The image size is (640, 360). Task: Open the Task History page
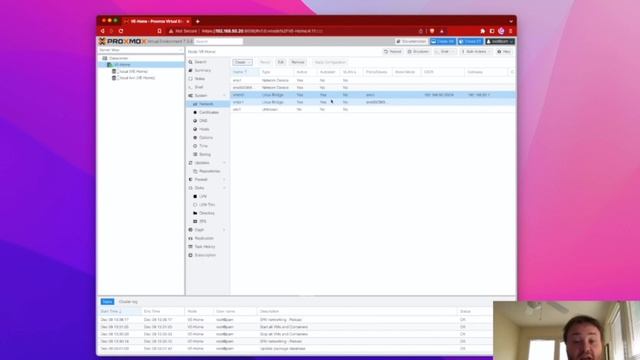[x=204, y=247]
